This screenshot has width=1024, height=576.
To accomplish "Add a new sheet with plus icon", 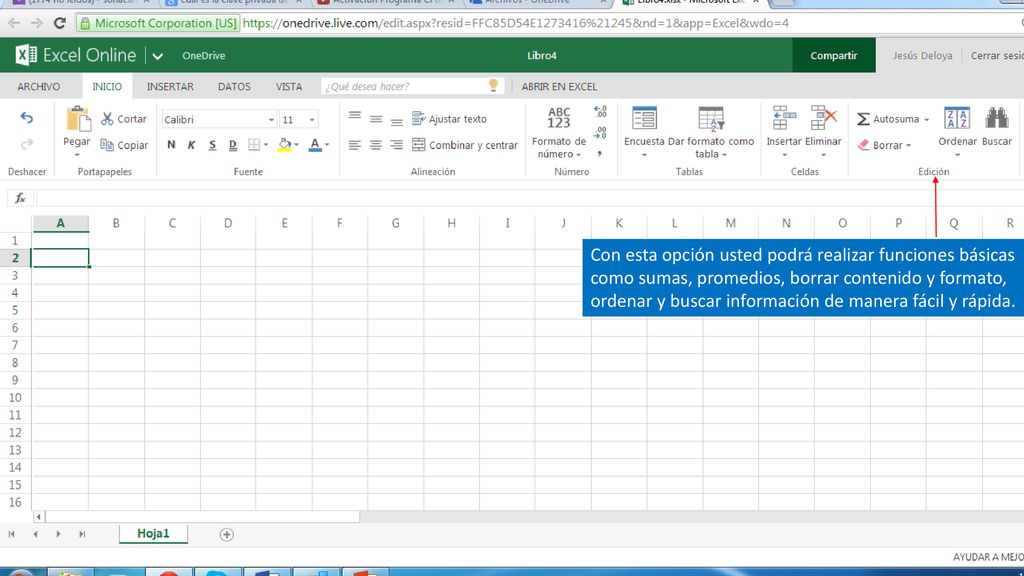I will (227, 535).
